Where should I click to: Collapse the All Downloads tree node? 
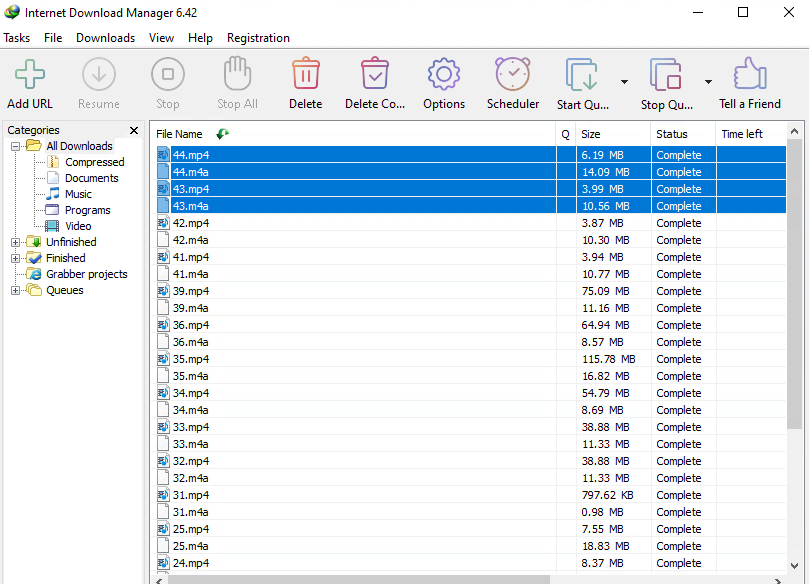click(x=15, y=147)
